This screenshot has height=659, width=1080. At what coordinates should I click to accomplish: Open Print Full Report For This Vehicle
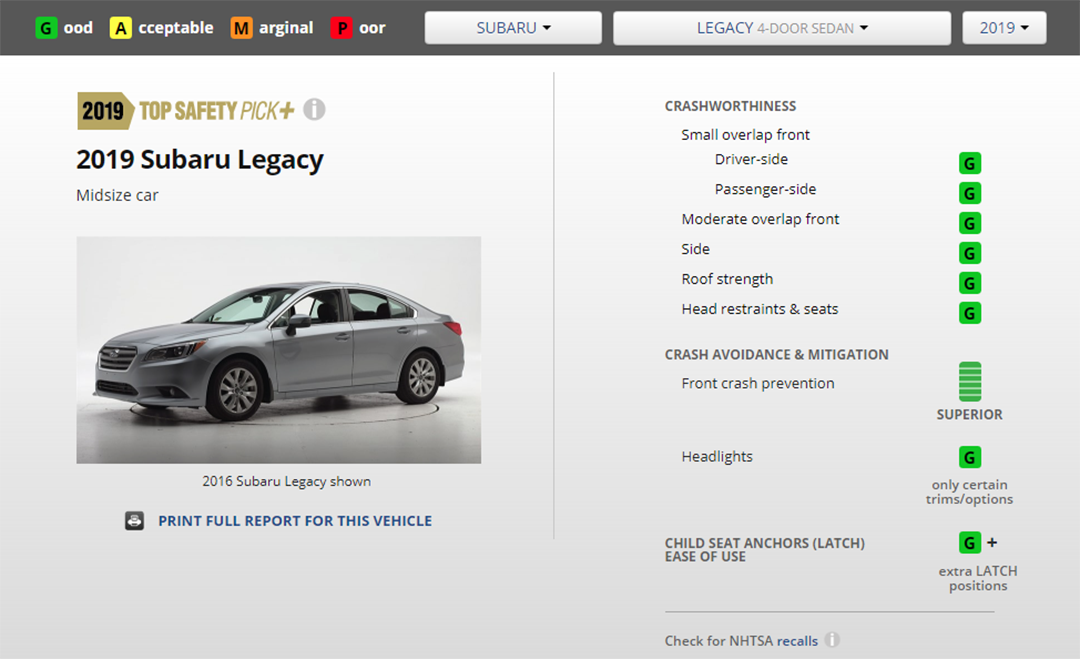pyautogui.click(x=295, y=521)
